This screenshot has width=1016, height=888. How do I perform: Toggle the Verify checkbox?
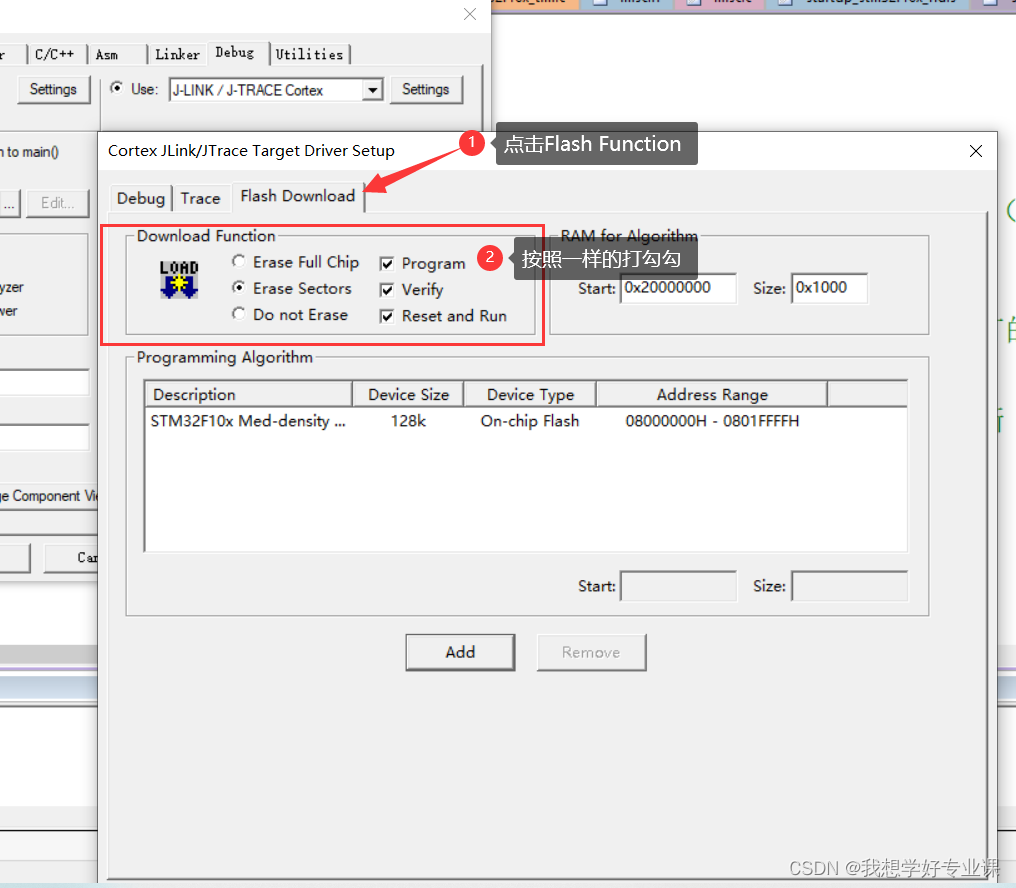[387, 290]
